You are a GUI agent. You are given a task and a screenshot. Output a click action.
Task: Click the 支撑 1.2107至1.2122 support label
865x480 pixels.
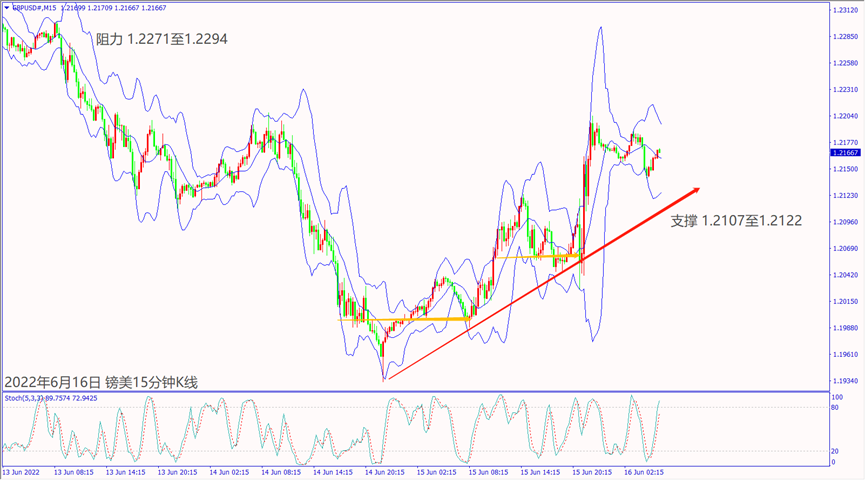point(735,218)
